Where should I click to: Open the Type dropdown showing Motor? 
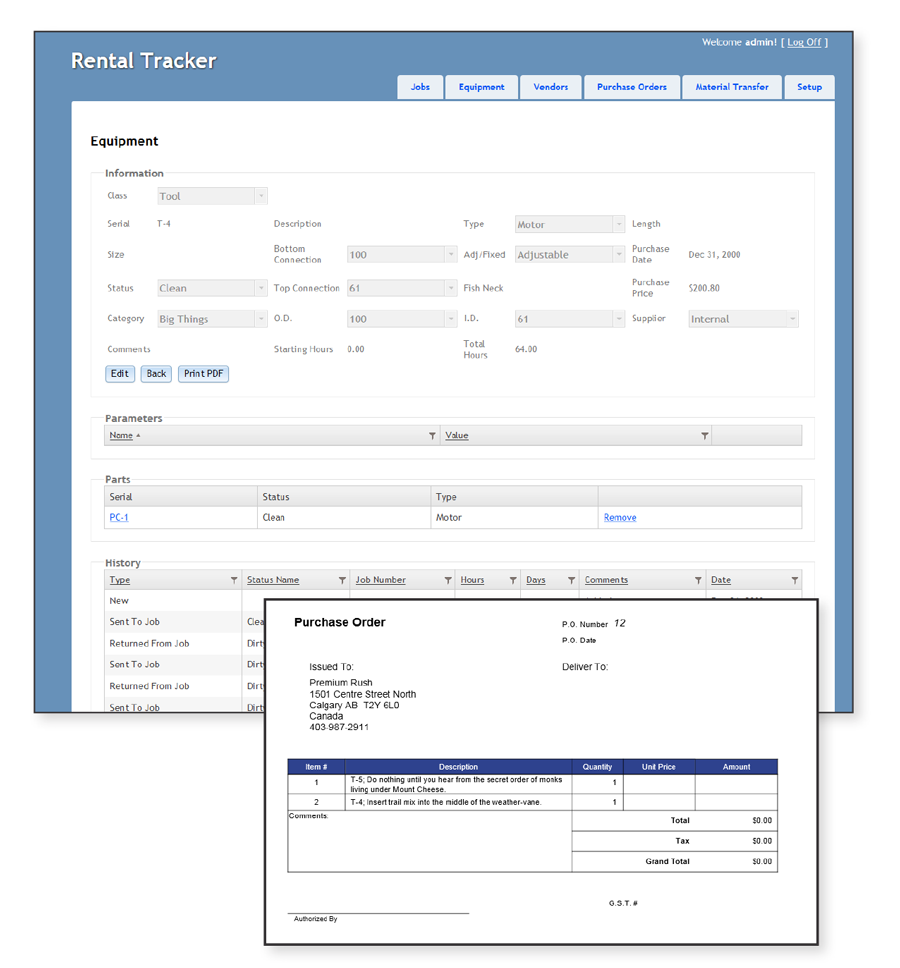[x=570, y=224]
